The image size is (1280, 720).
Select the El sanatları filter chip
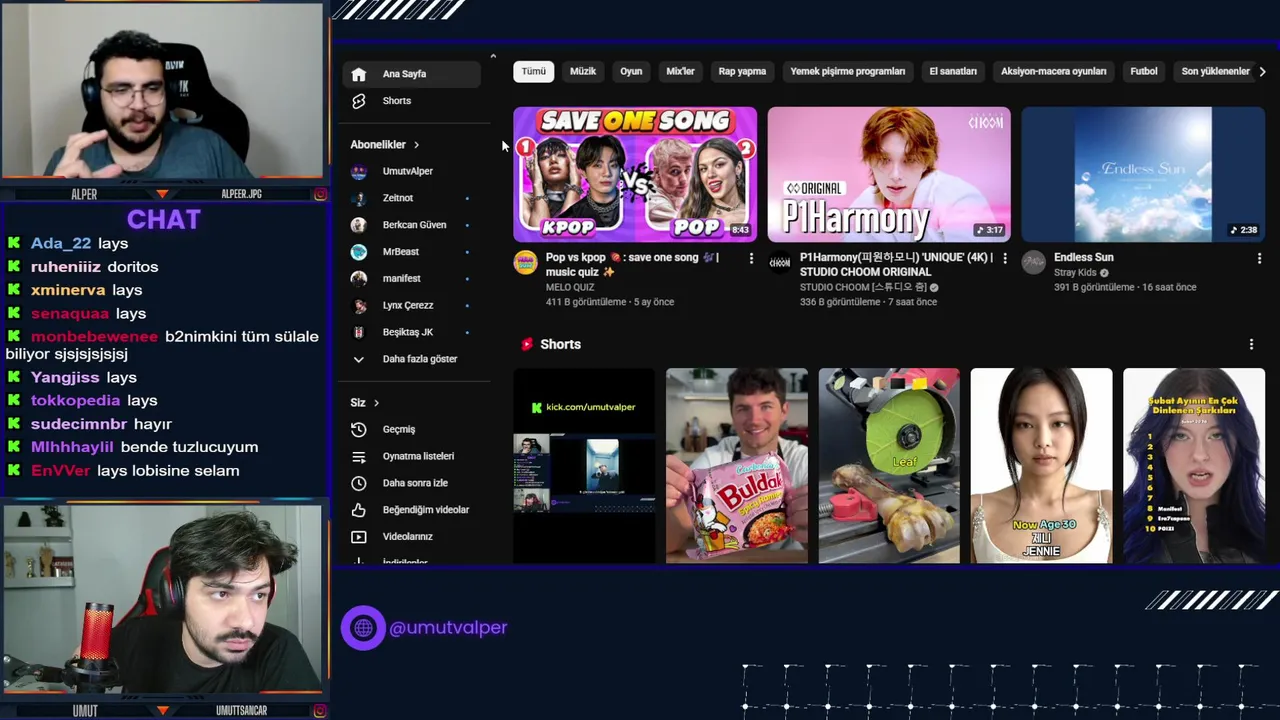coord(953,71)
